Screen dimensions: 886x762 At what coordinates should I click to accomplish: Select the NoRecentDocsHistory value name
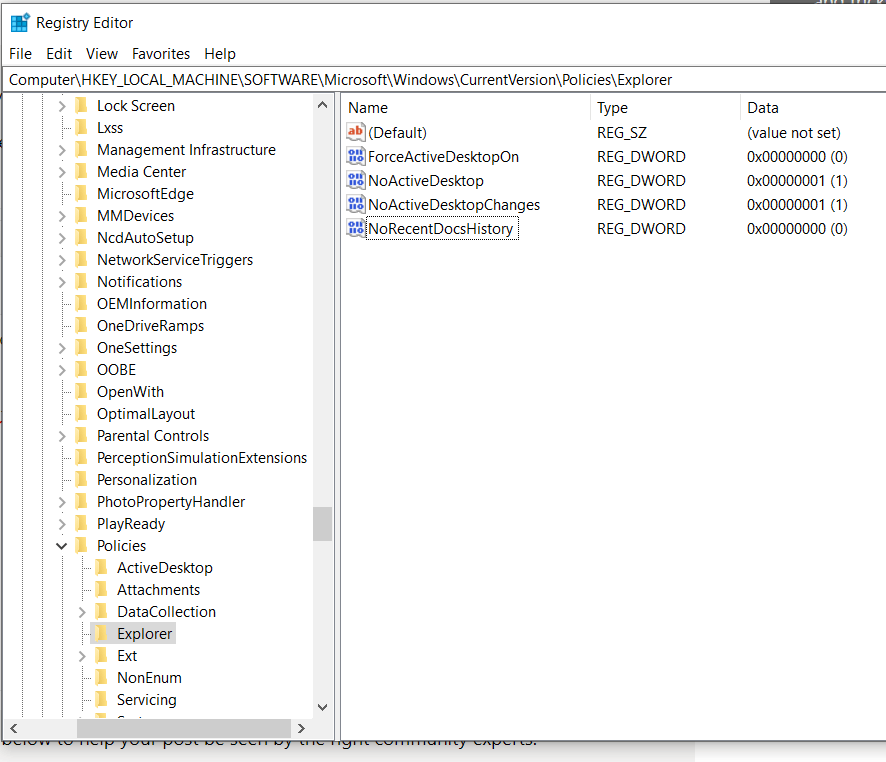[442, 229]
